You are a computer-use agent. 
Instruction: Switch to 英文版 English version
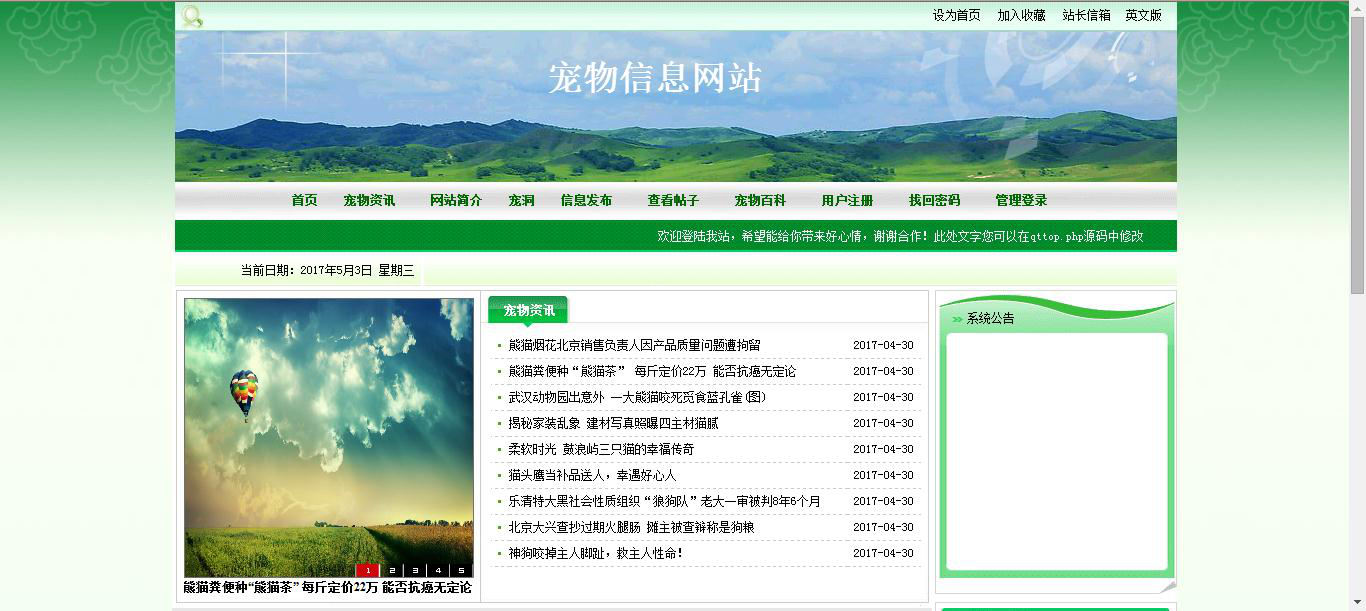1143,15
